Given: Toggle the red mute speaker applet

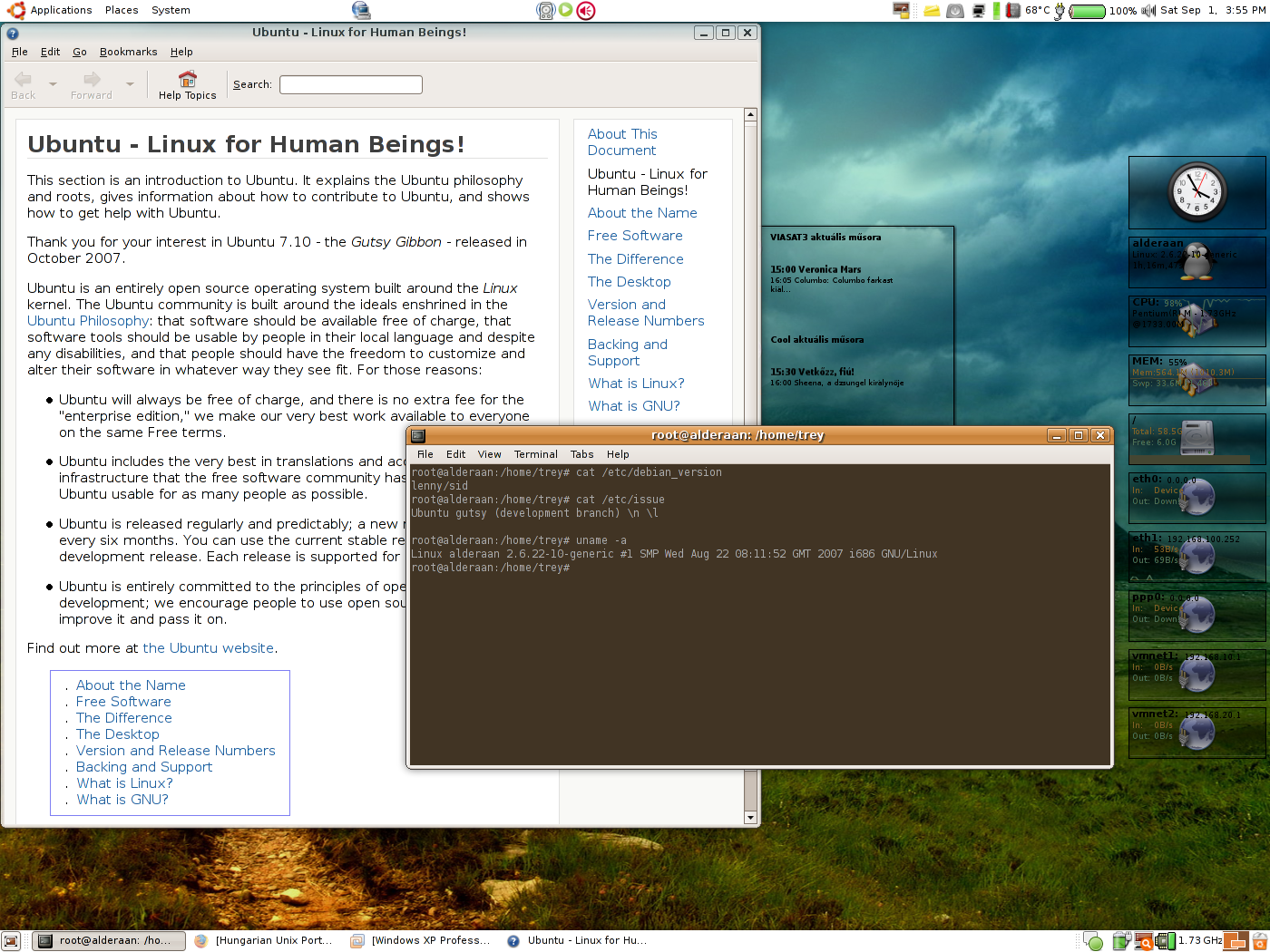Looking at the screenshot, I should [x=586, y=11].
